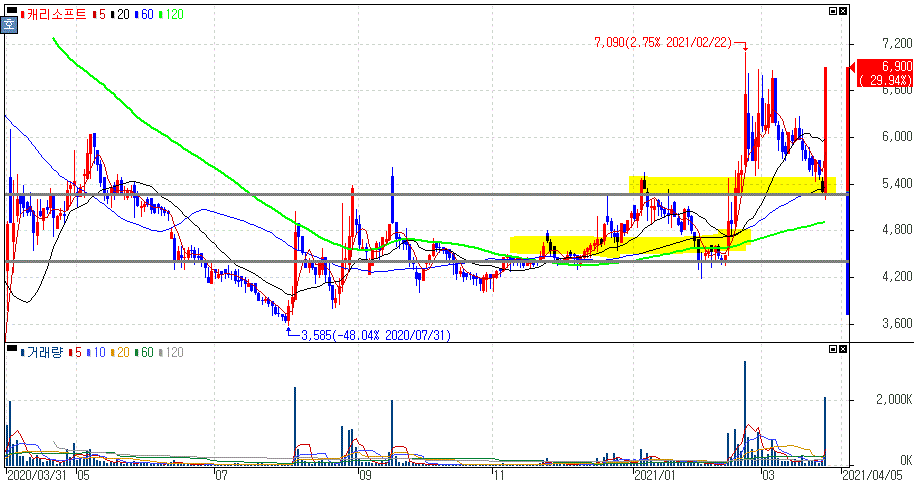This screenshot has height=484, width=914.
Task: Click the current price label 6,900
Action: tap(897, 66)
